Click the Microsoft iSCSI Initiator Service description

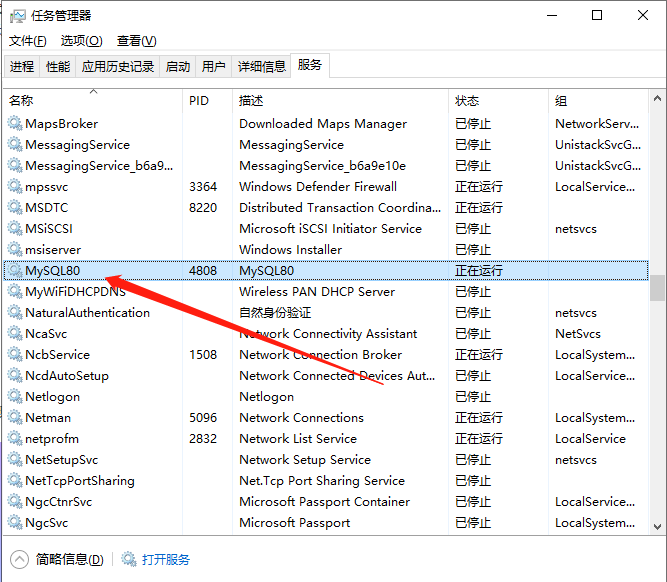[x=331, y=228]
